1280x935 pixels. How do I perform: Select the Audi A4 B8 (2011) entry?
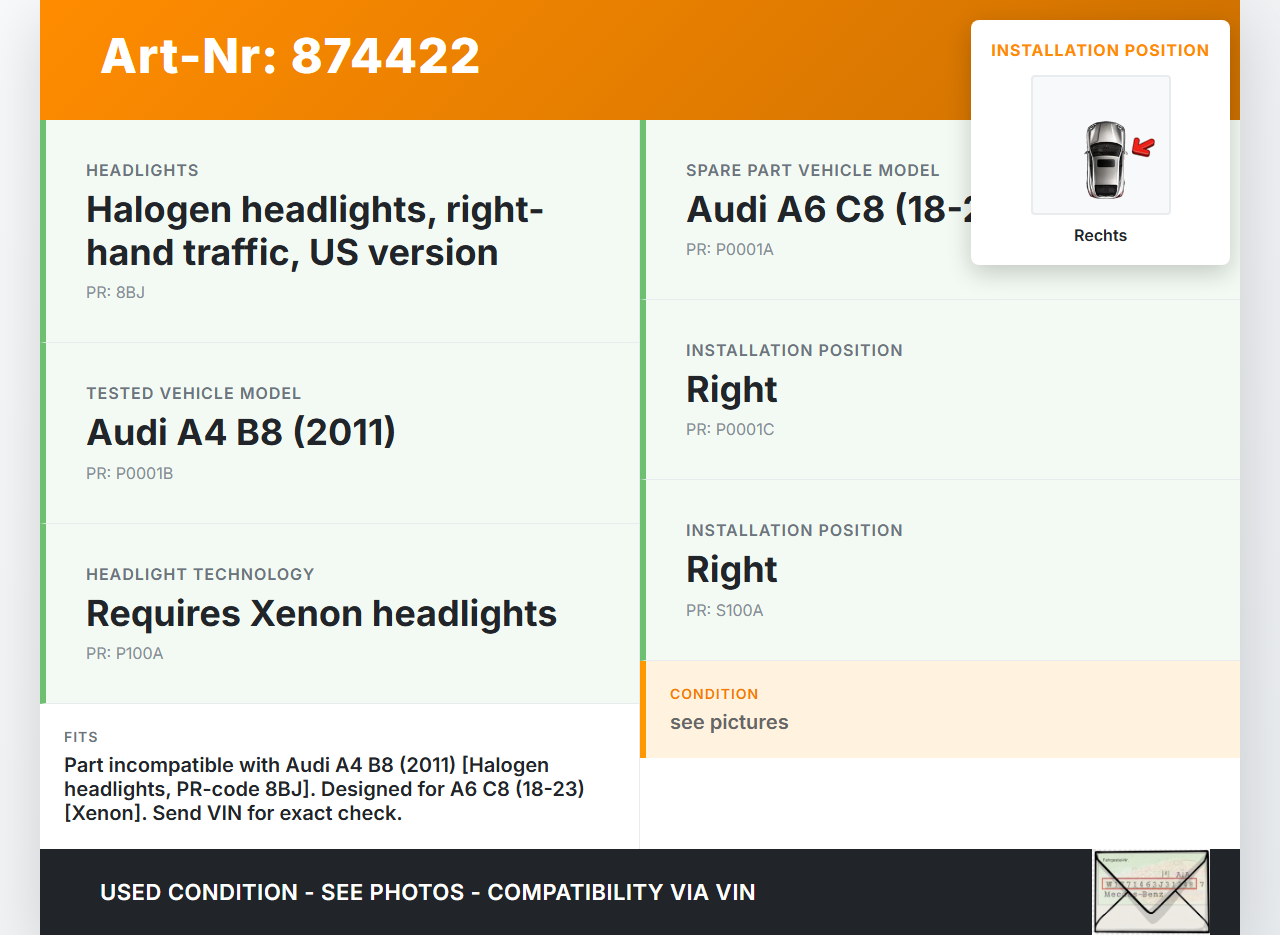pos(241,432)
